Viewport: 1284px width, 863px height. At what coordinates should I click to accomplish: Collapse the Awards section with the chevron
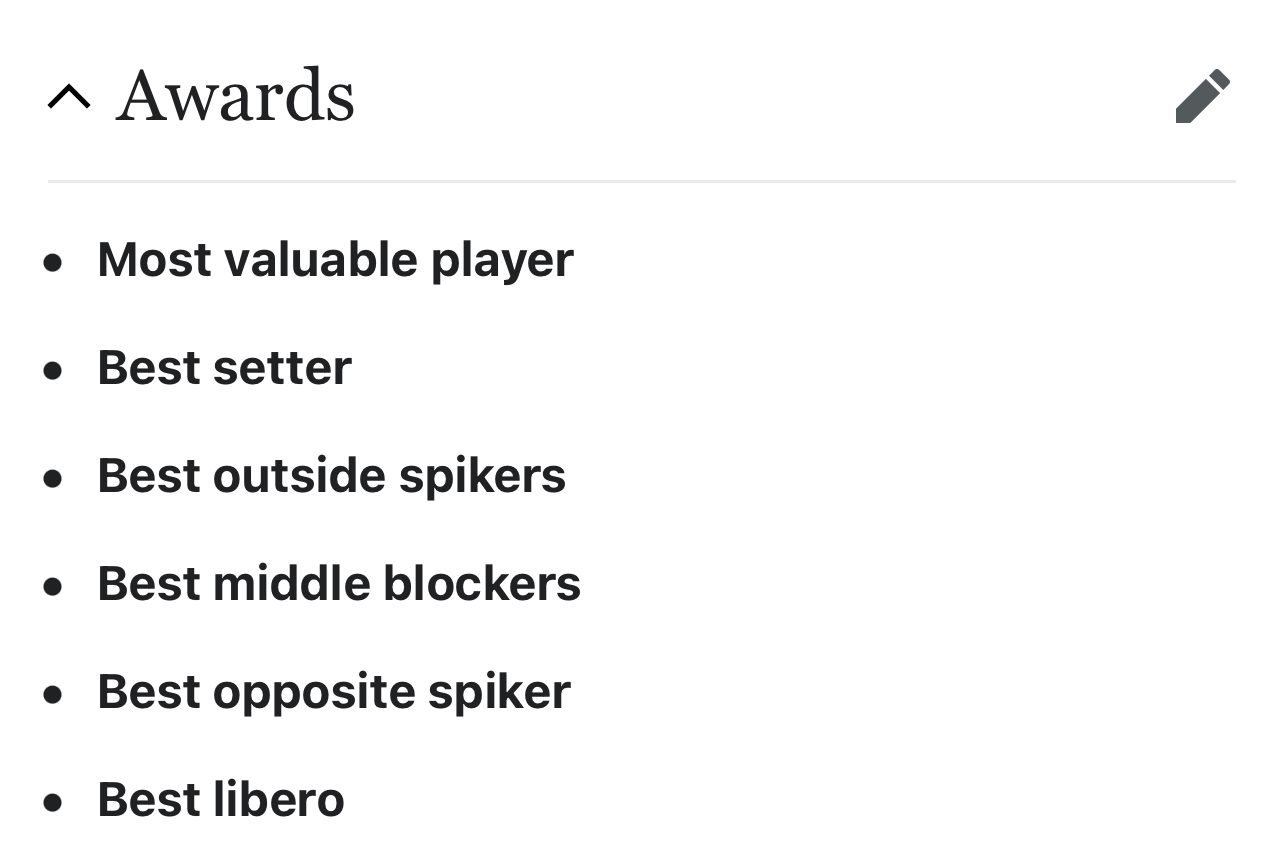69,97
